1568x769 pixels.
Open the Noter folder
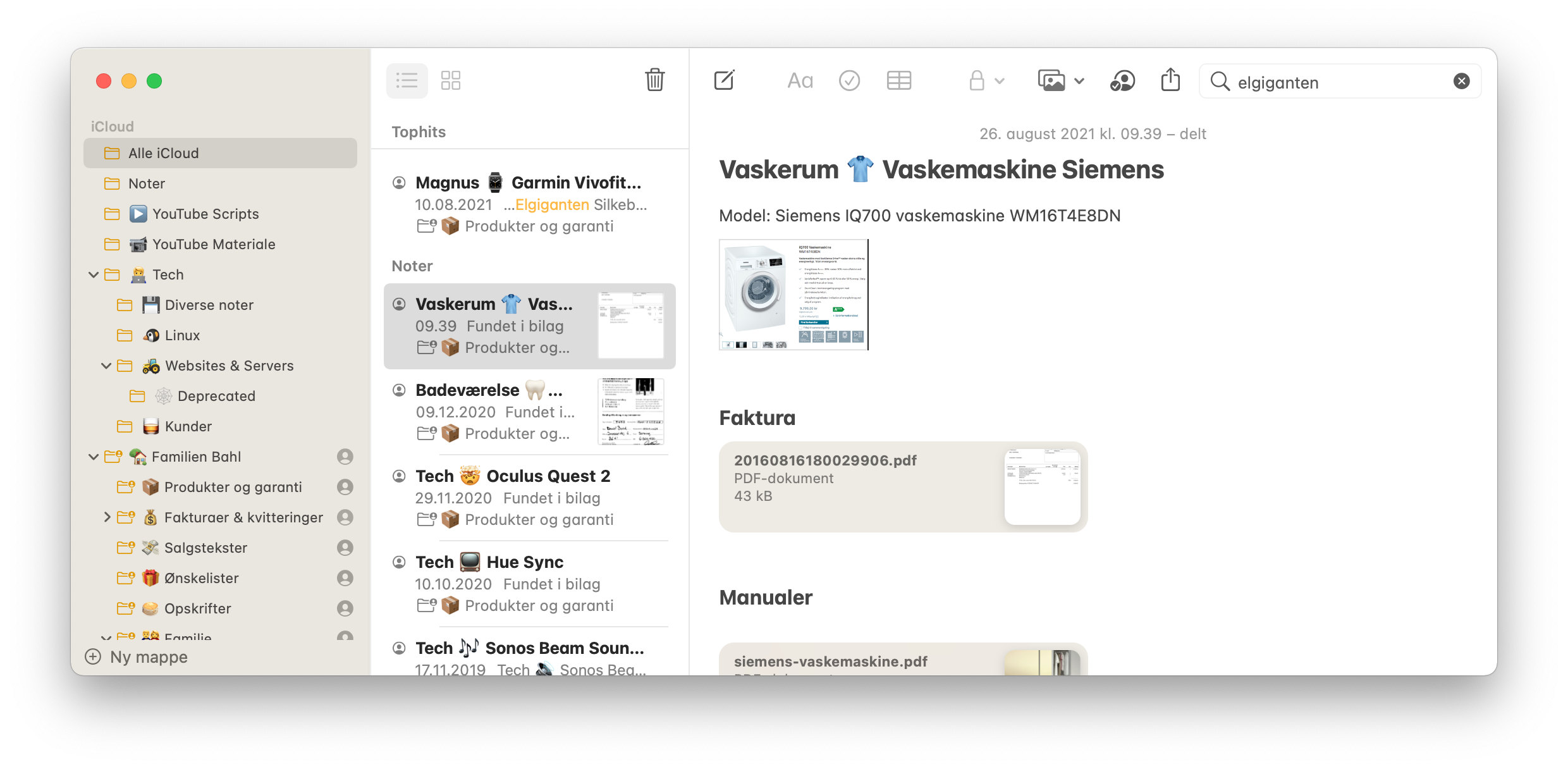(x=220, y=183)
